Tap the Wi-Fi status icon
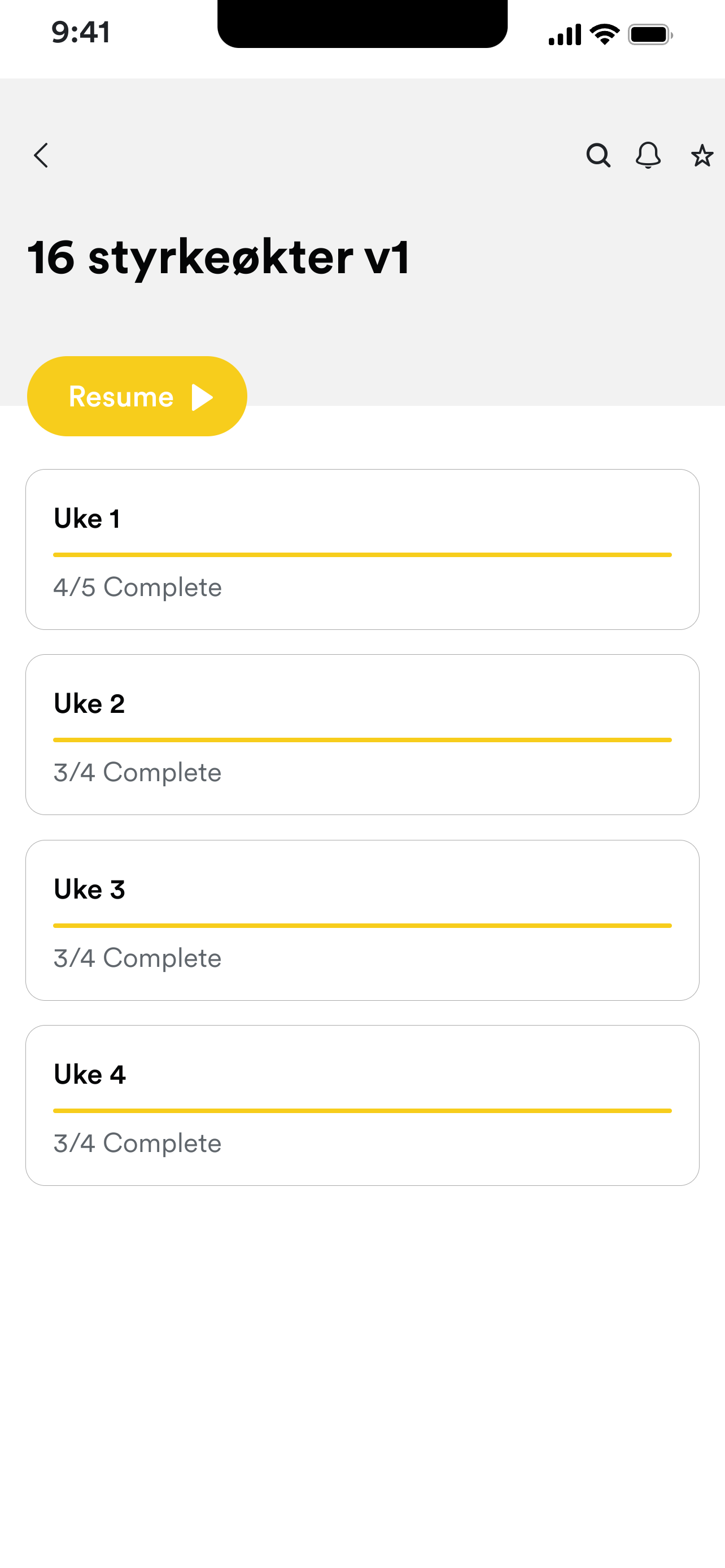Screen dimensions: 725x1568 pyautogui.click(x=605, y=34)
